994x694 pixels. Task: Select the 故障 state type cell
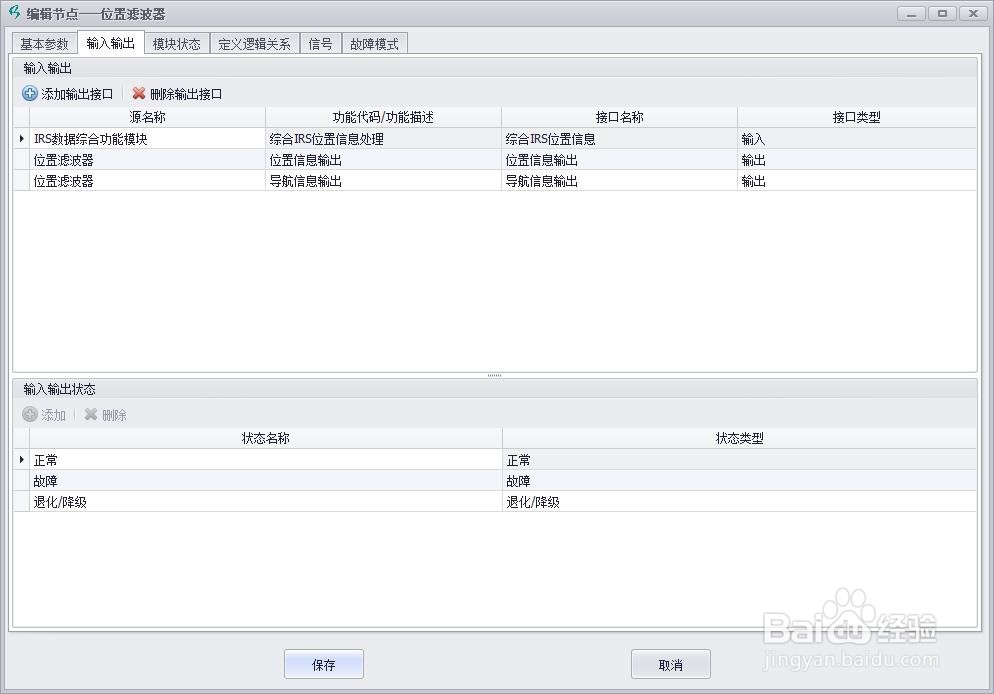click(739, 480)
